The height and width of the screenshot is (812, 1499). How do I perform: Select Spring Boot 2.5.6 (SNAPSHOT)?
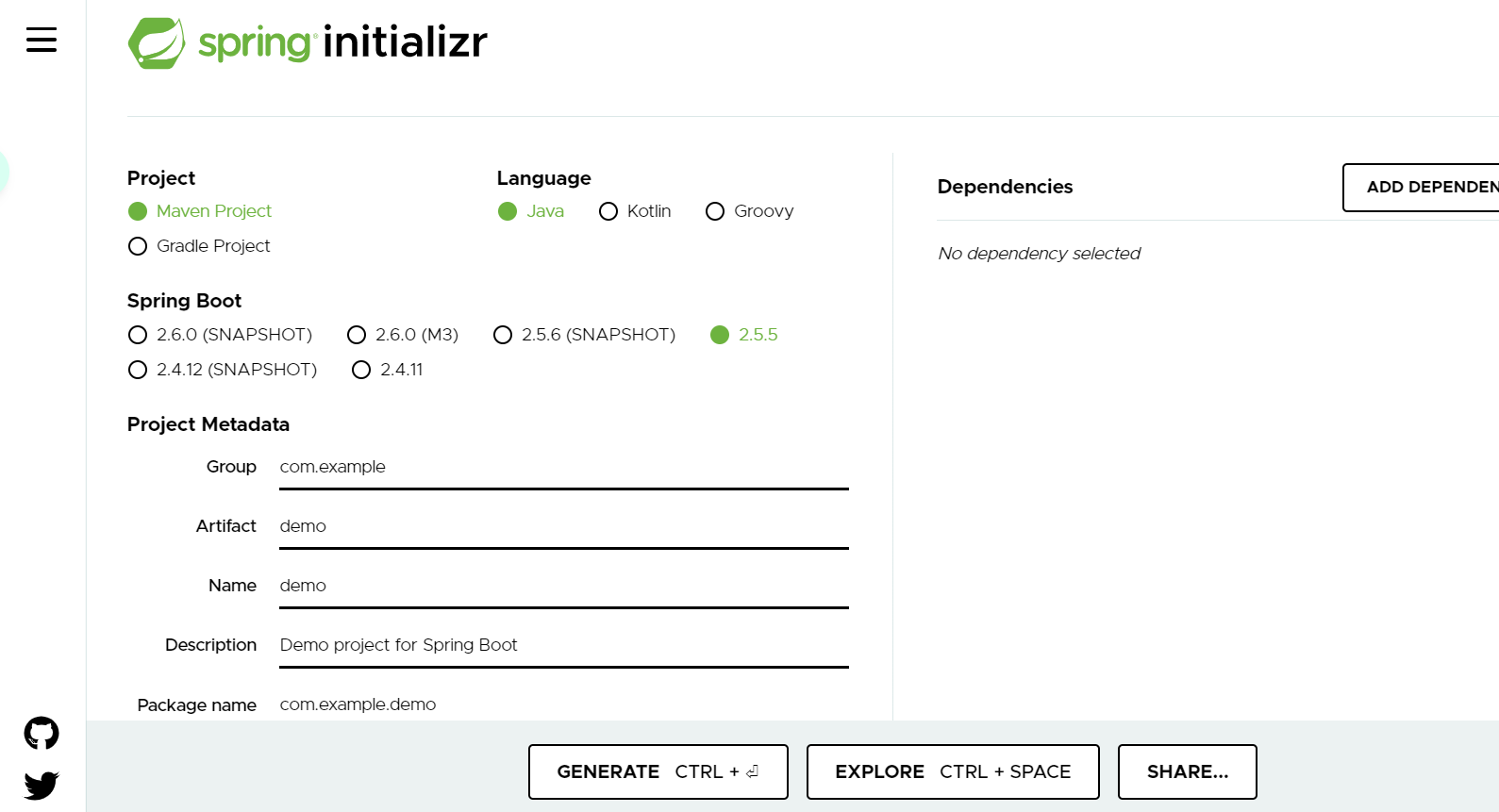[x=503, y=335]
